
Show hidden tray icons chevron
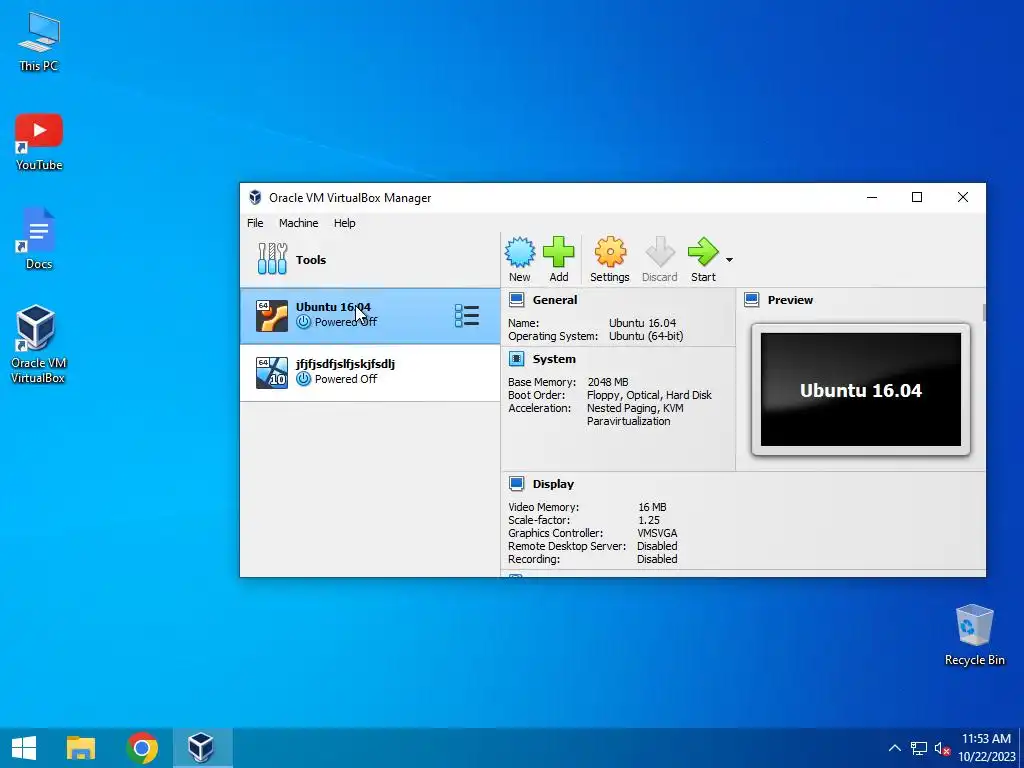[x=895, y=748]
